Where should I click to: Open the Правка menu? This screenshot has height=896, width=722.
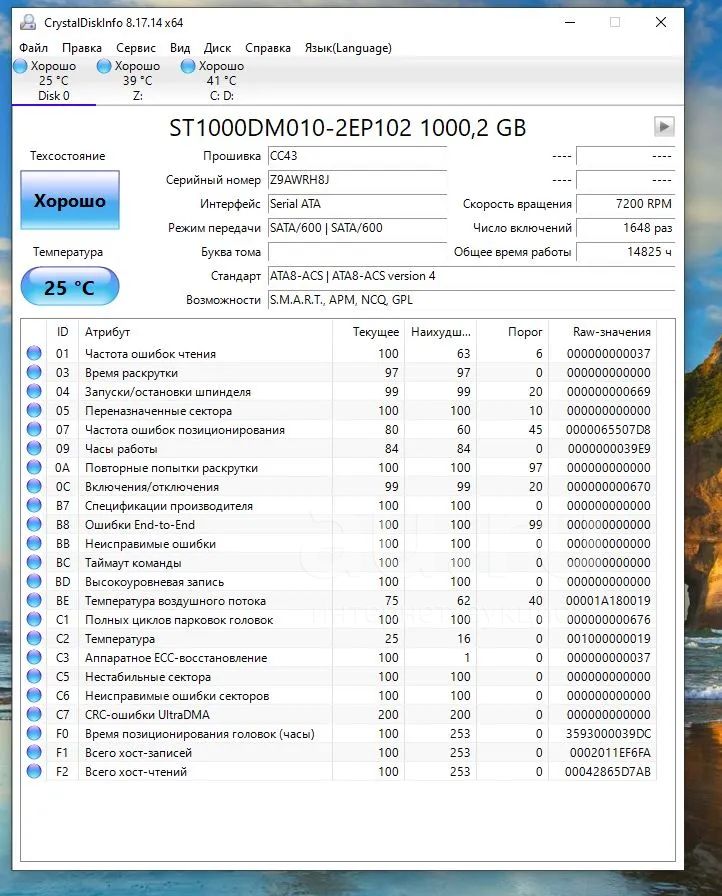coord(82,48)
